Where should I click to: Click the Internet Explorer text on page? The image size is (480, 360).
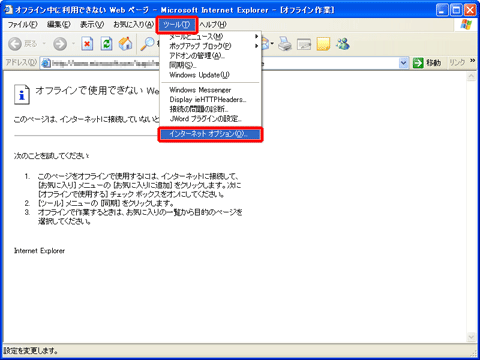click(39, 251)
